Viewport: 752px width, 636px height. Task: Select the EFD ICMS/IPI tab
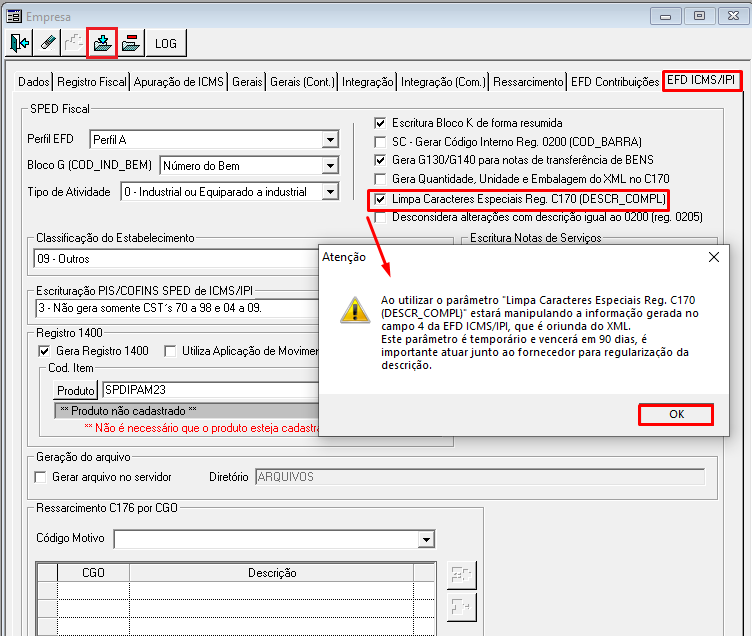(701, 80)
